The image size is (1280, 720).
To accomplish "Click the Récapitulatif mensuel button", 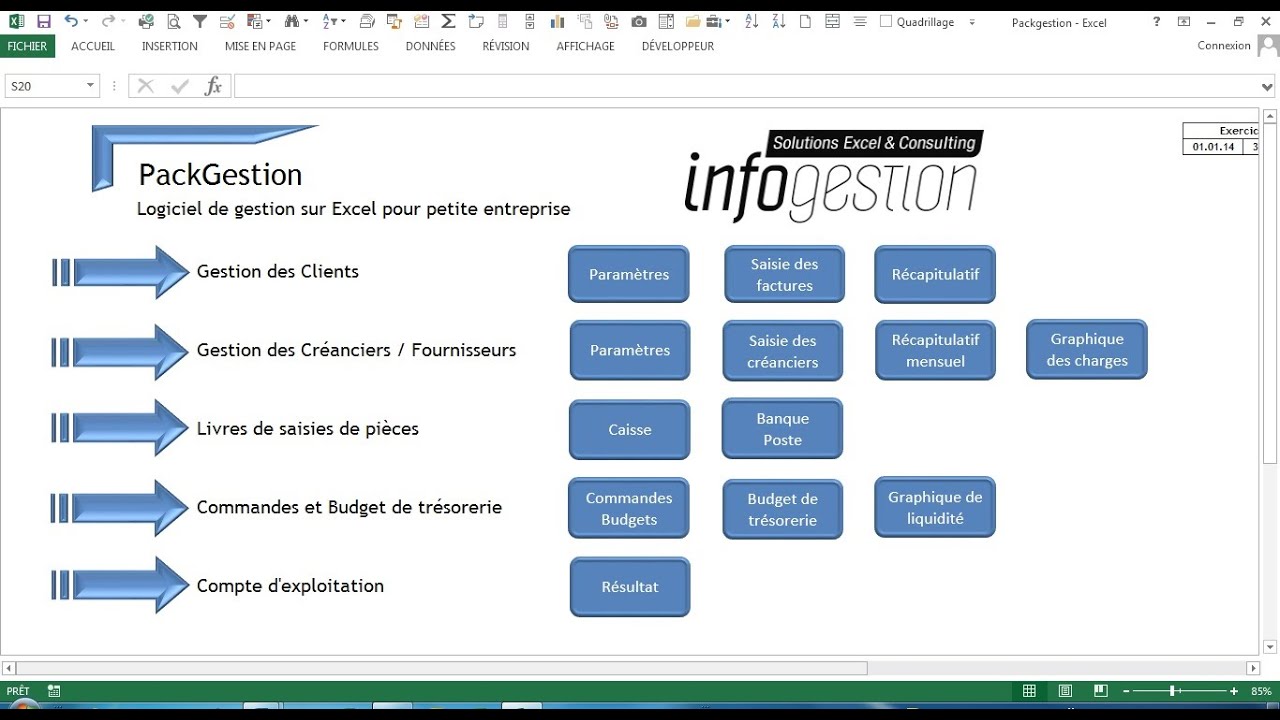I will [935, 350].
